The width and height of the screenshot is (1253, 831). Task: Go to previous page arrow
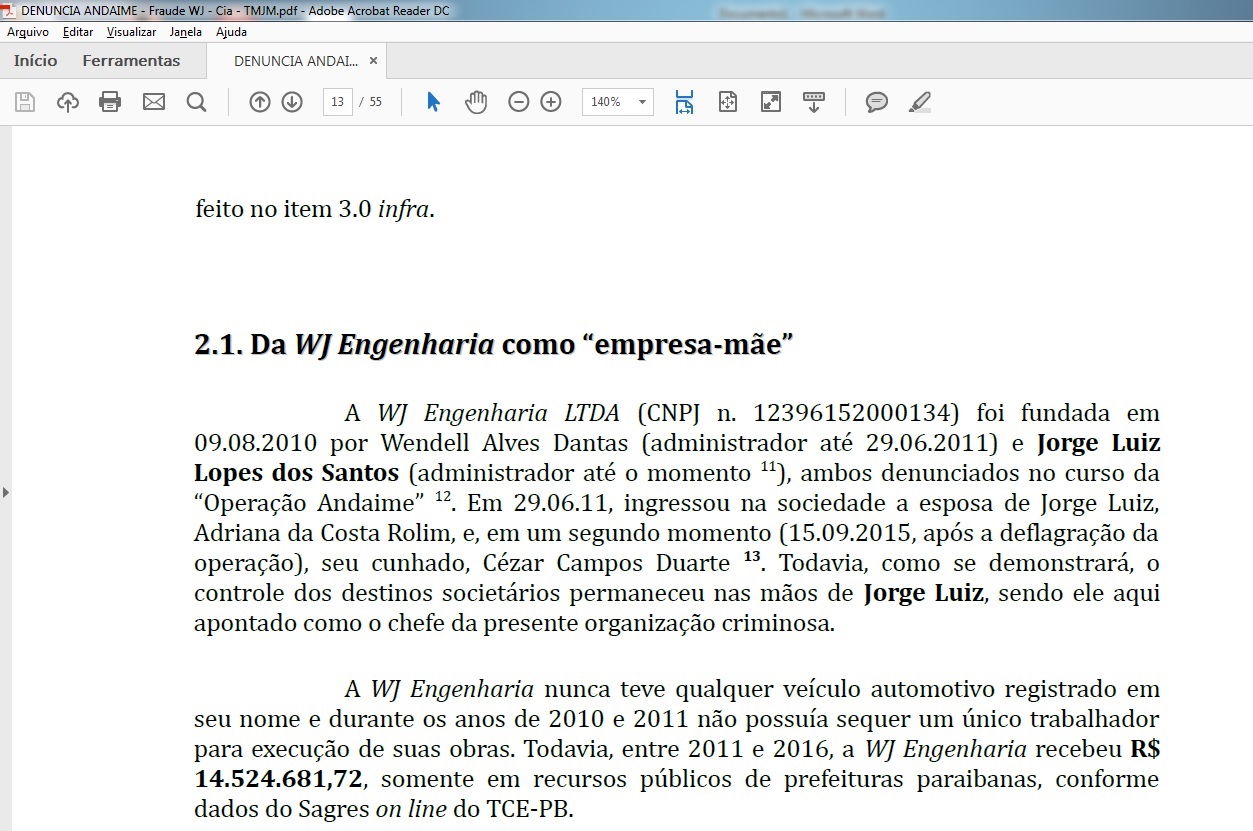[x=260, y=102]
